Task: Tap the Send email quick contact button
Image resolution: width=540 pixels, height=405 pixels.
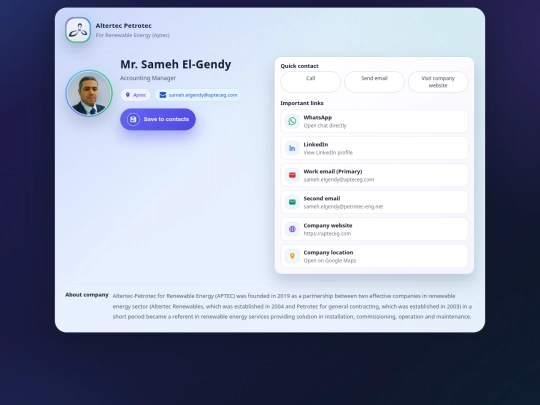Action: (x=374, y=82)
